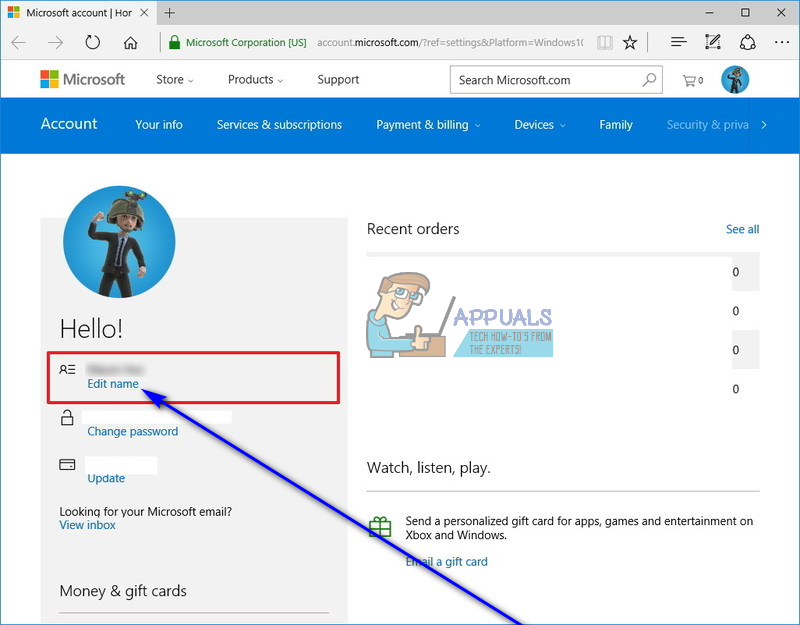The image size is (800, 625).
Task: Go back with the browser back arrow
Action: [19, 42]
